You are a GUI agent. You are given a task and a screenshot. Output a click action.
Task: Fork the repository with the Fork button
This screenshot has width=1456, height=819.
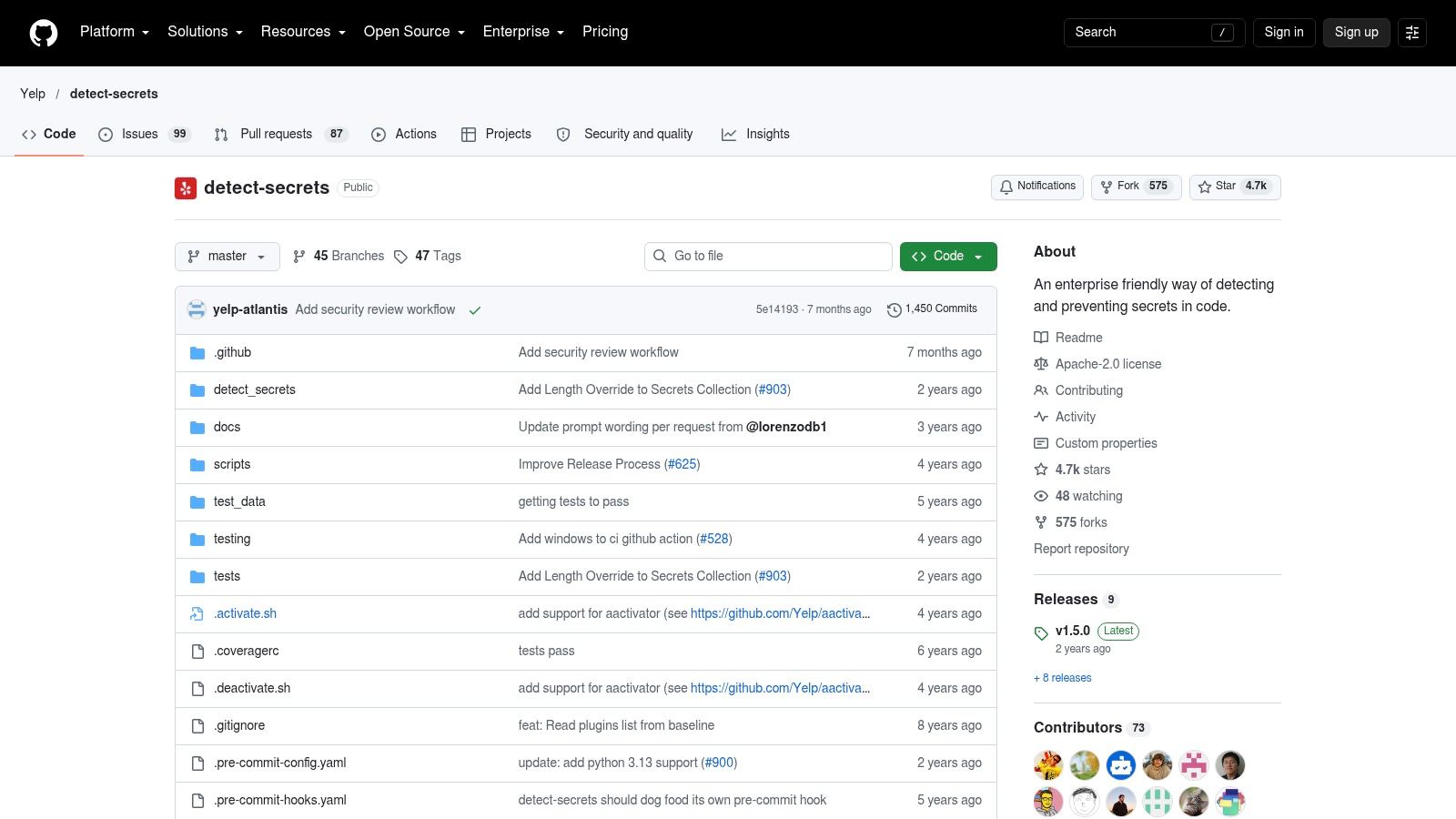pyautogui.click(x=1135, y=187)
